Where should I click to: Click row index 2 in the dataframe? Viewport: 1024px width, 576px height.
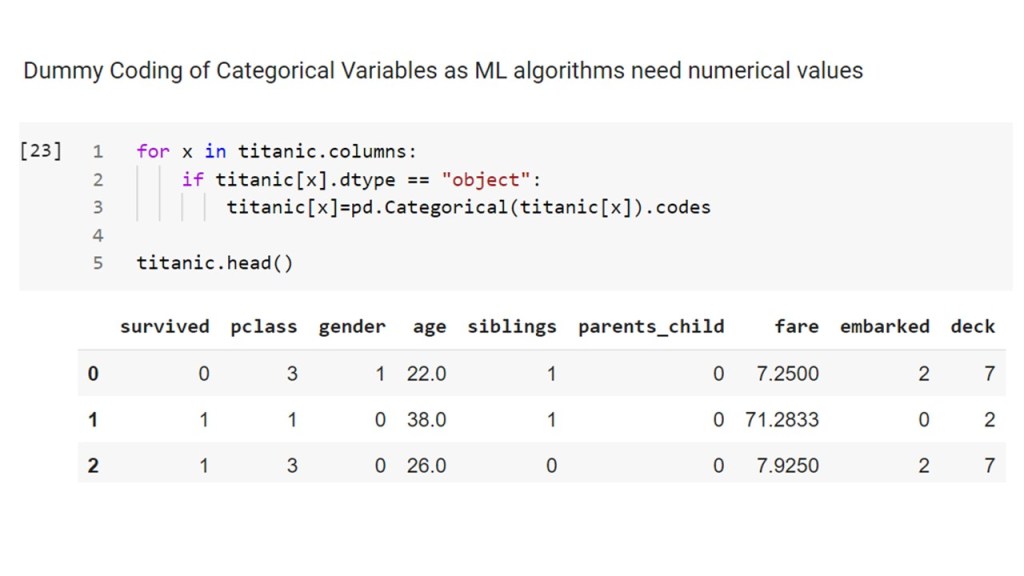coord(93,466)
